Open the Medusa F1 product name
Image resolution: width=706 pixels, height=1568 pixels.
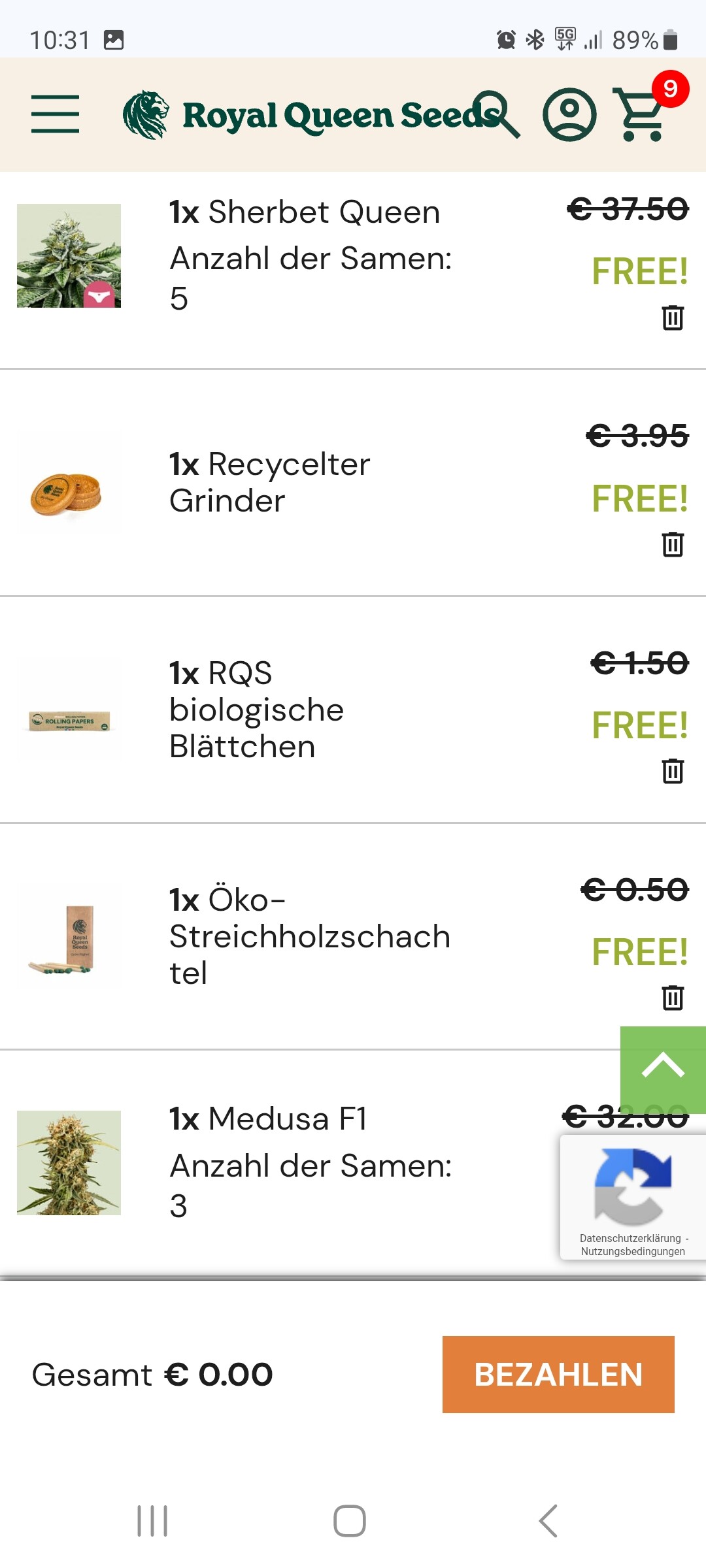click(269, 1119)
